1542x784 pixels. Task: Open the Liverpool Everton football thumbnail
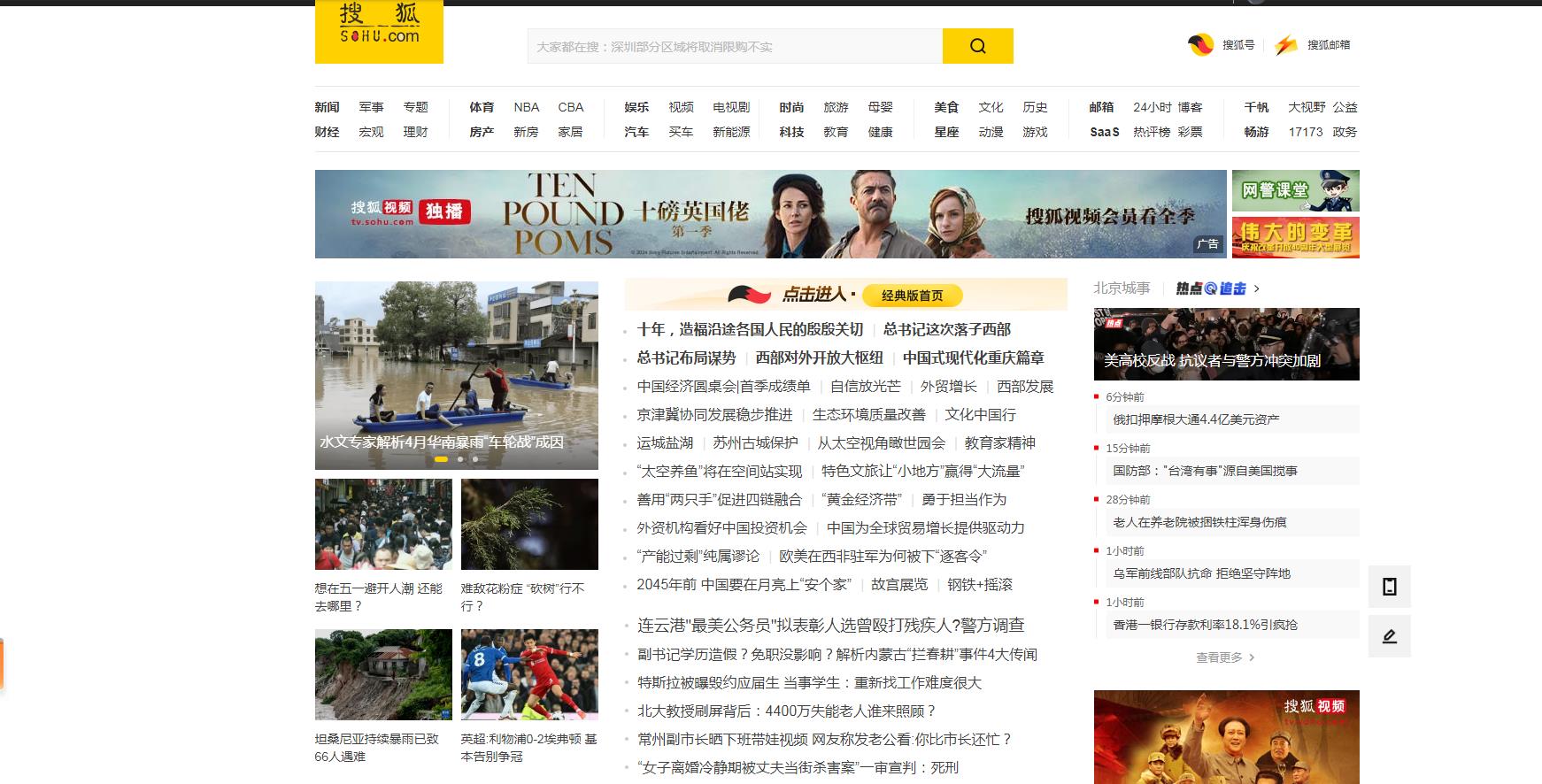click(529, 674)
